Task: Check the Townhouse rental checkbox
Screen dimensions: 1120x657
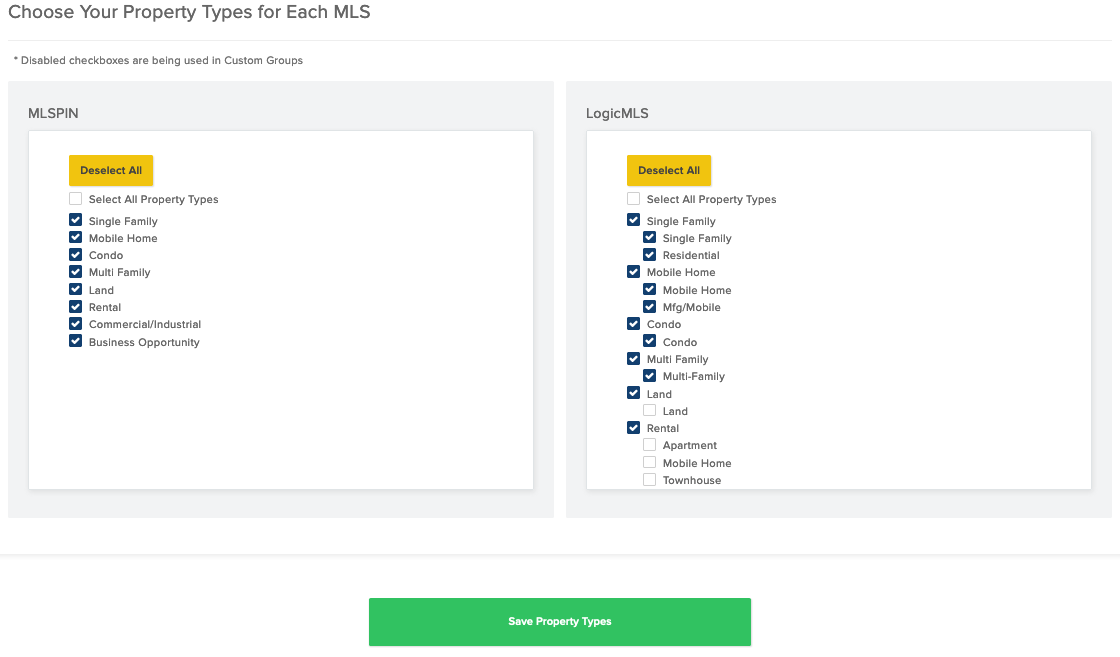Action: coord(649,480)
